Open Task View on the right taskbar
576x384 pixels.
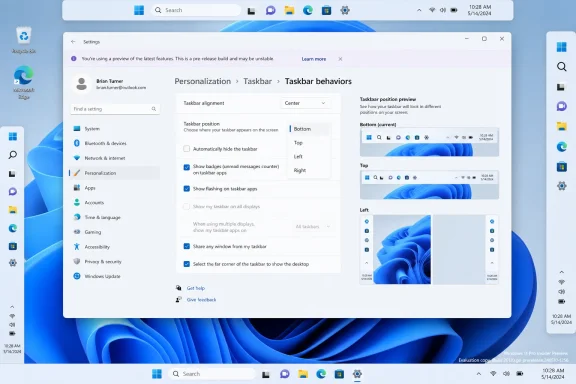click(x=561, y=87)
